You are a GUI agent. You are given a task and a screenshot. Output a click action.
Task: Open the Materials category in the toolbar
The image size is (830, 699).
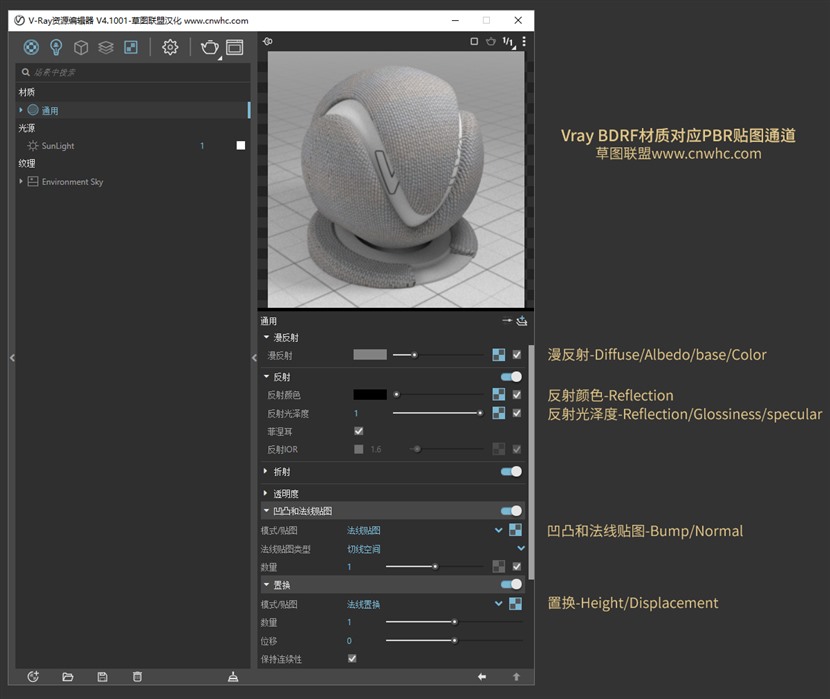click(x=31, y=48)
